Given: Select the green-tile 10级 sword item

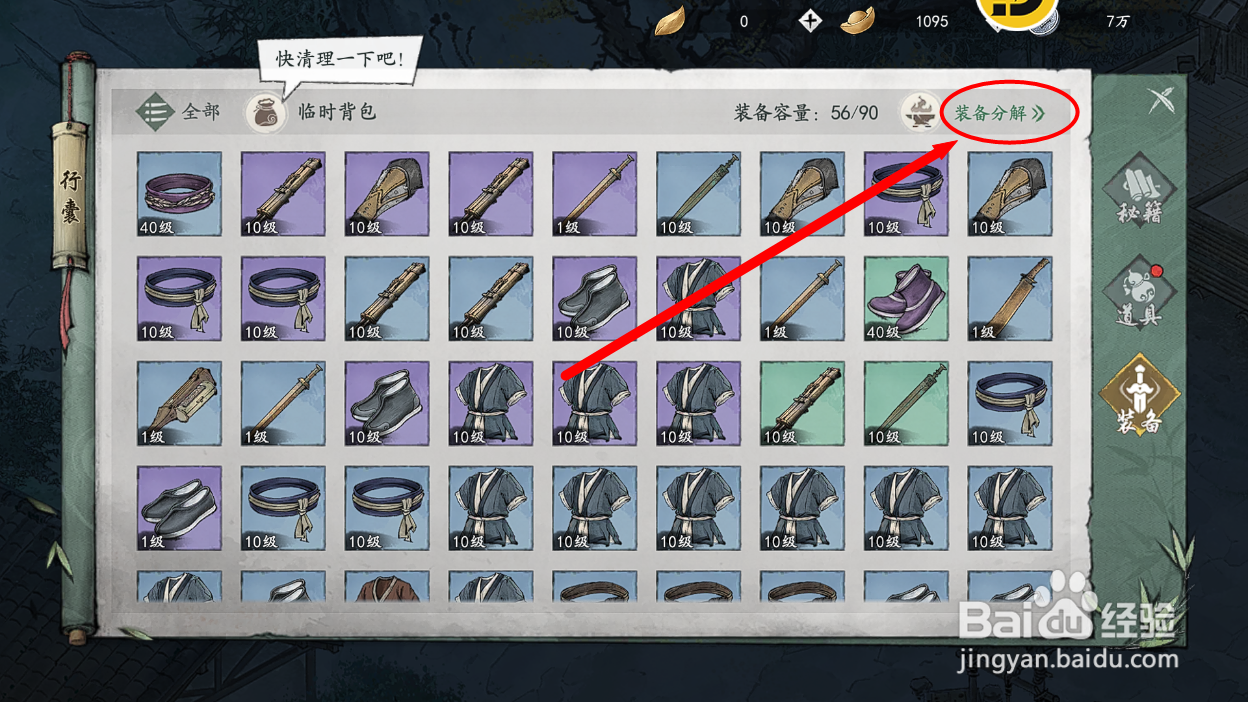Looking at the screenshot, I should 906,404.
